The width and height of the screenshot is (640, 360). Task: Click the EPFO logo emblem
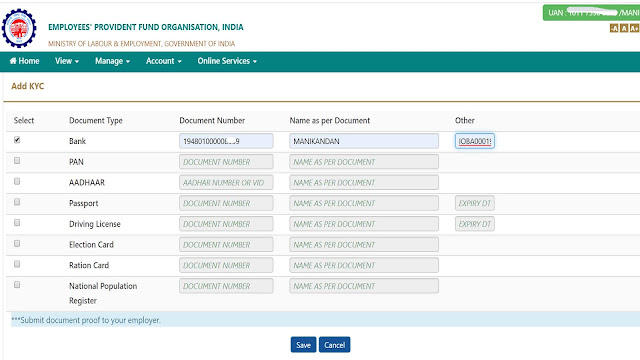[19, 29]
